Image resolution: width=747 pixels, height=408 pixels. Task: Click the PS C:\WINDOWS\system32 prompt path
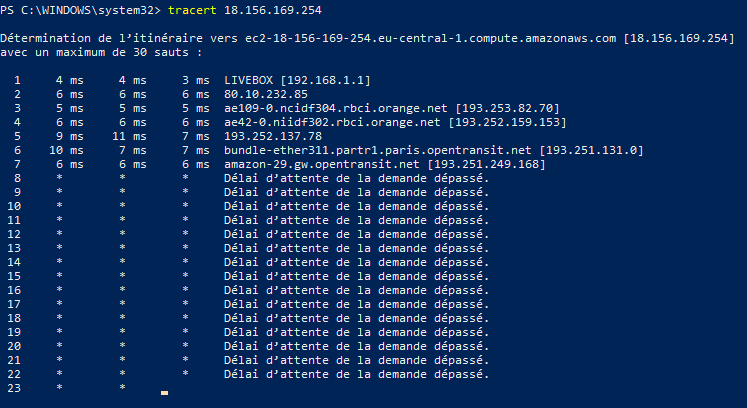pyautogui.click(x=77, y=9)
